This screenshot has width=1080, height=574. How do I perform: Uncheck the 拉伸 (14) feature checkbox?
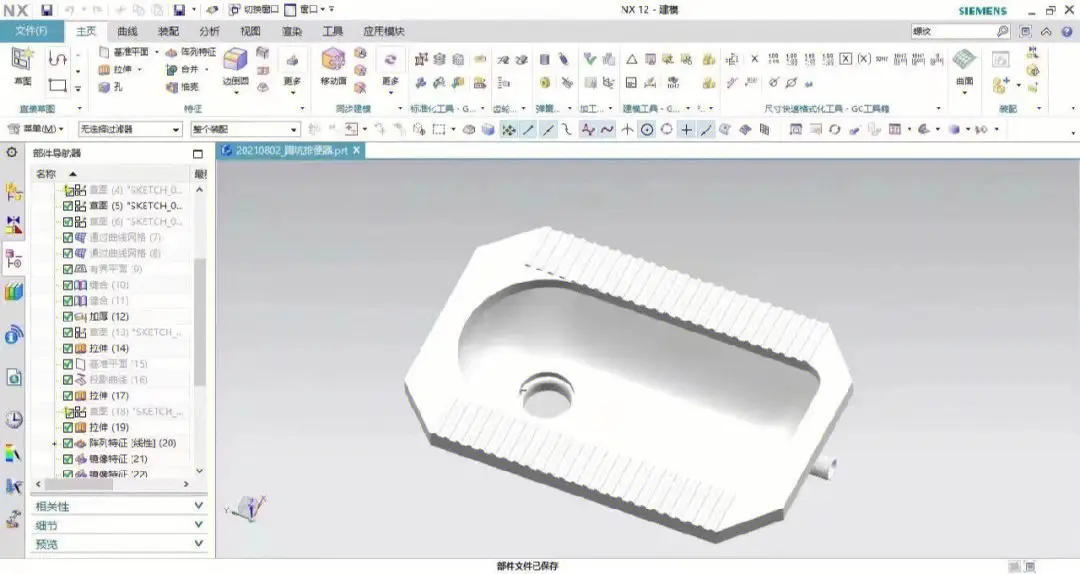68,348
